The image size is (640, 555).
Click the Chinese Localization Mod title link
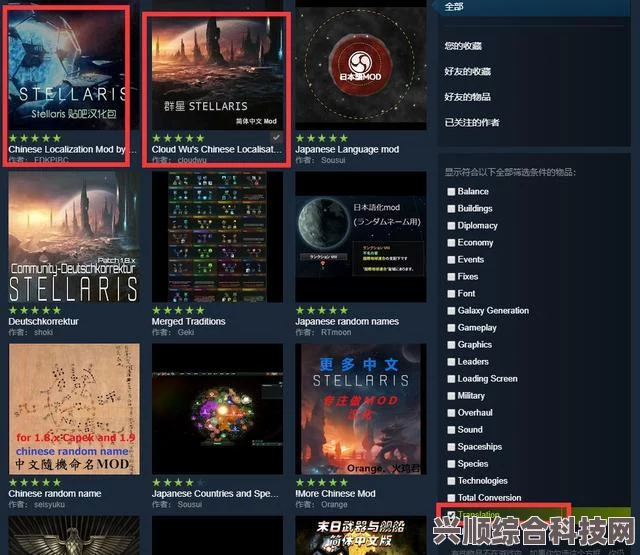click(x=72, y=149)
